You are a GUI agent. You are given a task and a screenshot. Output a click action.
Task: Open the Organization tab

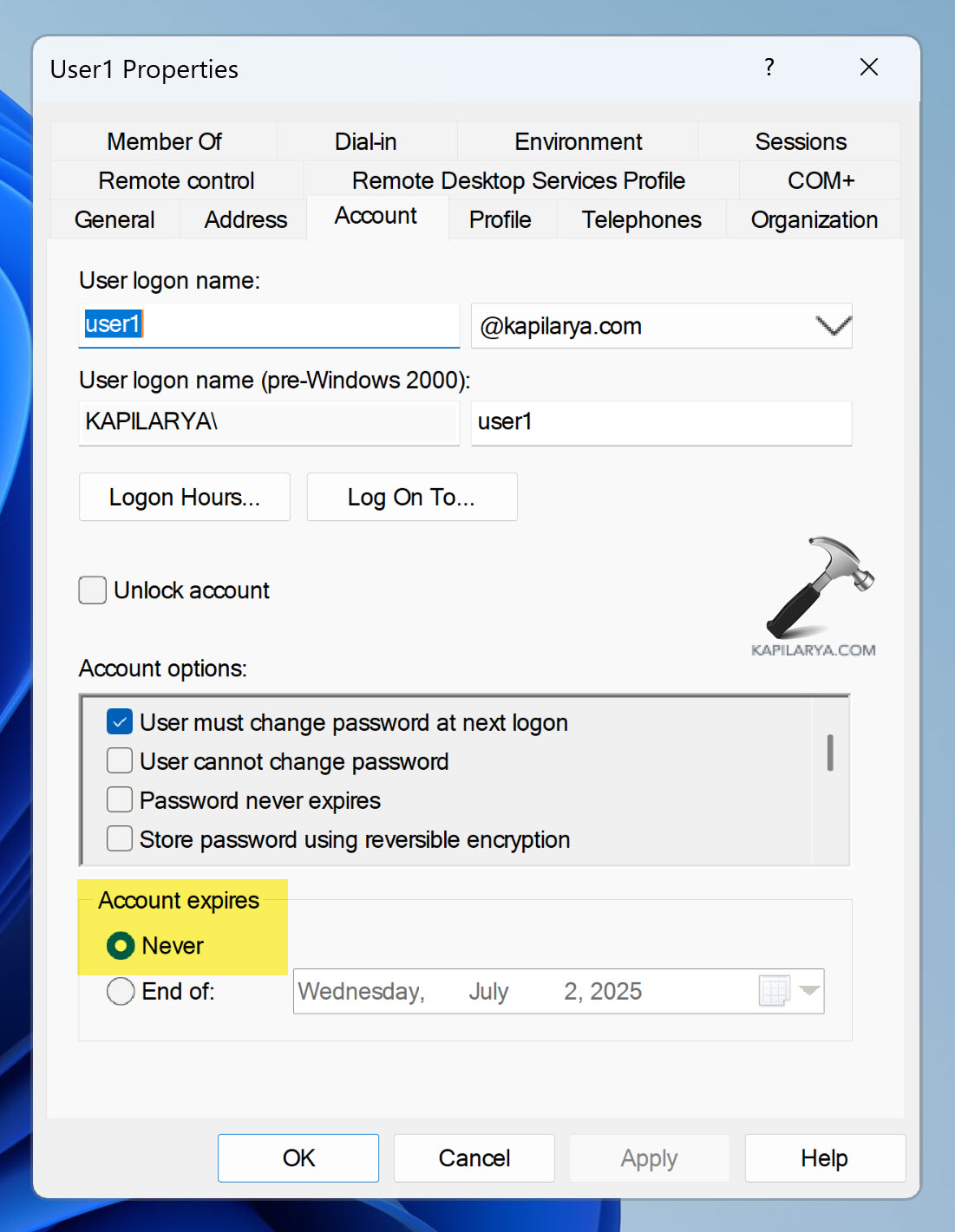pos(814,219)
